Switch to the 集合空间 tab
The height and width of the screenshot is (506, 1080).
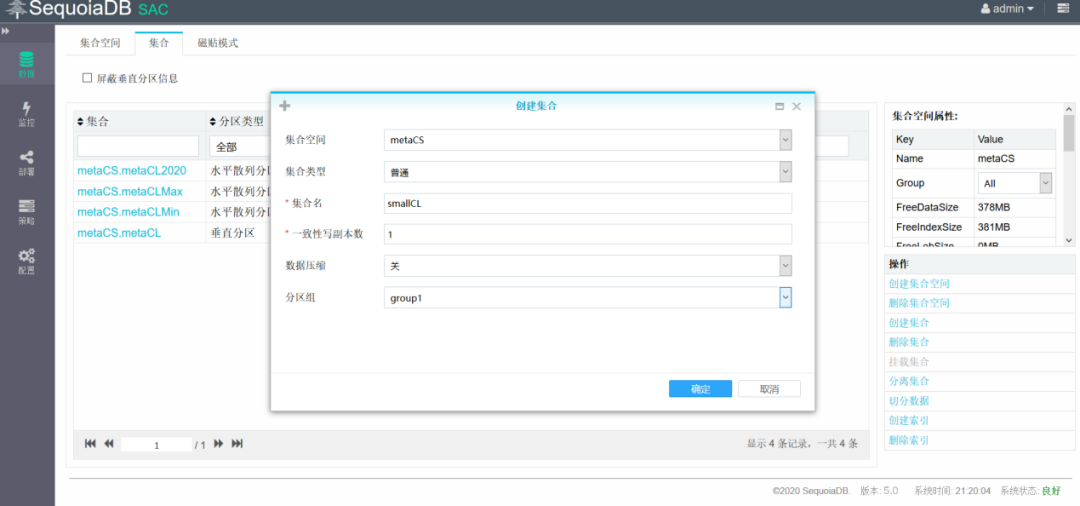[101, 43]
